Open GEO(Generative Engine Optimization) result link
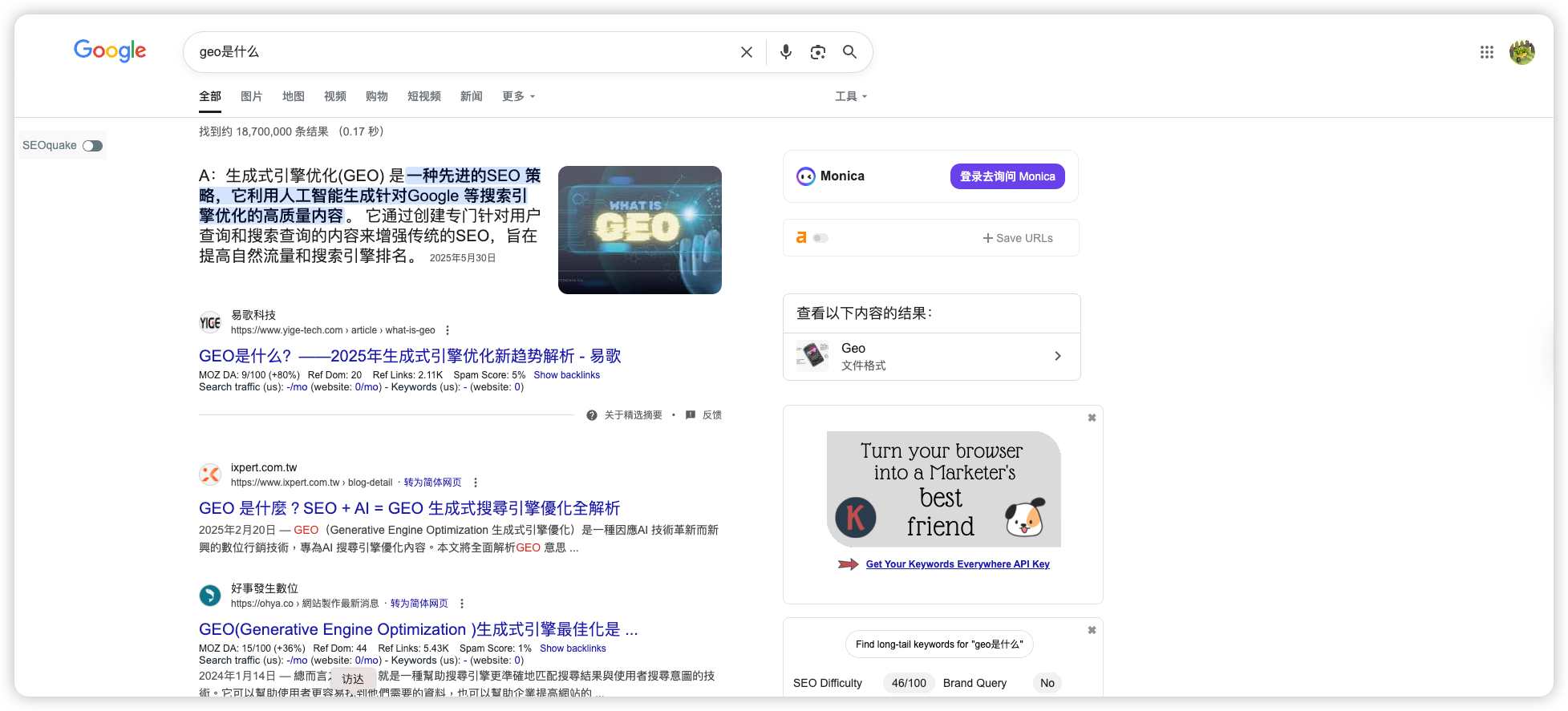 [419, 629]
